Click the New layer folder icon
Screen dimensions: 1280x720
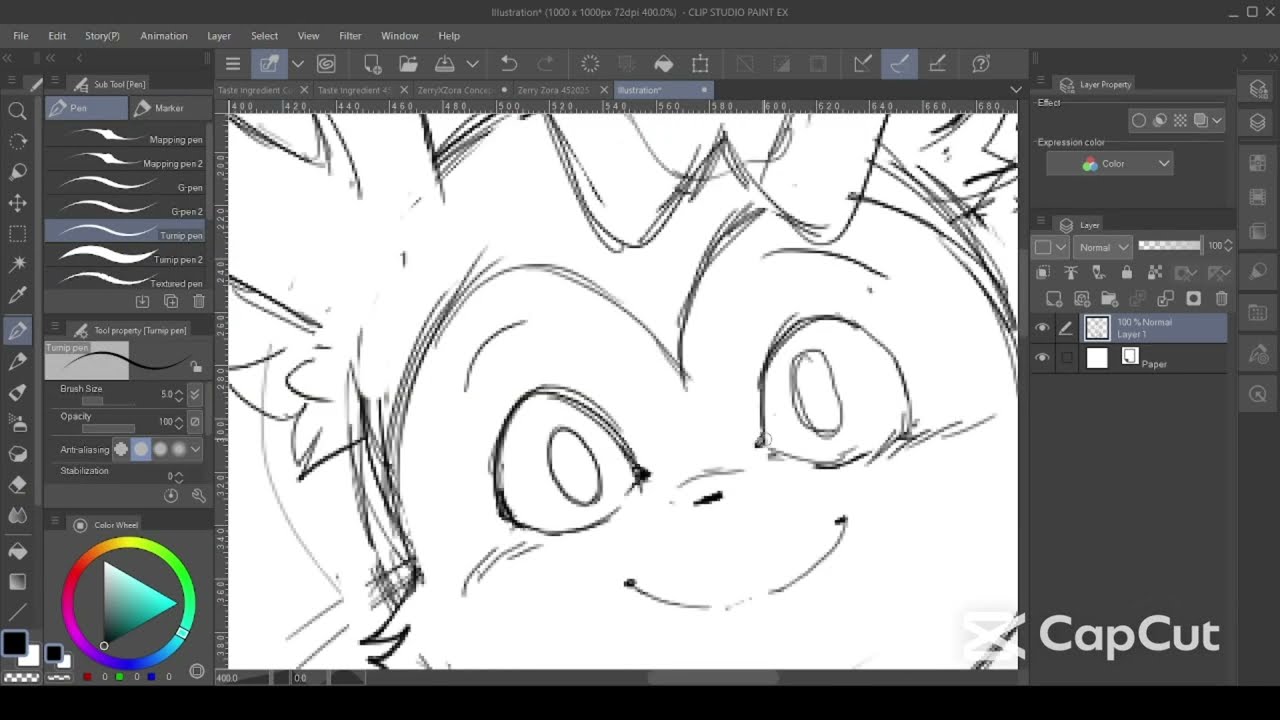click(1109, 298)
